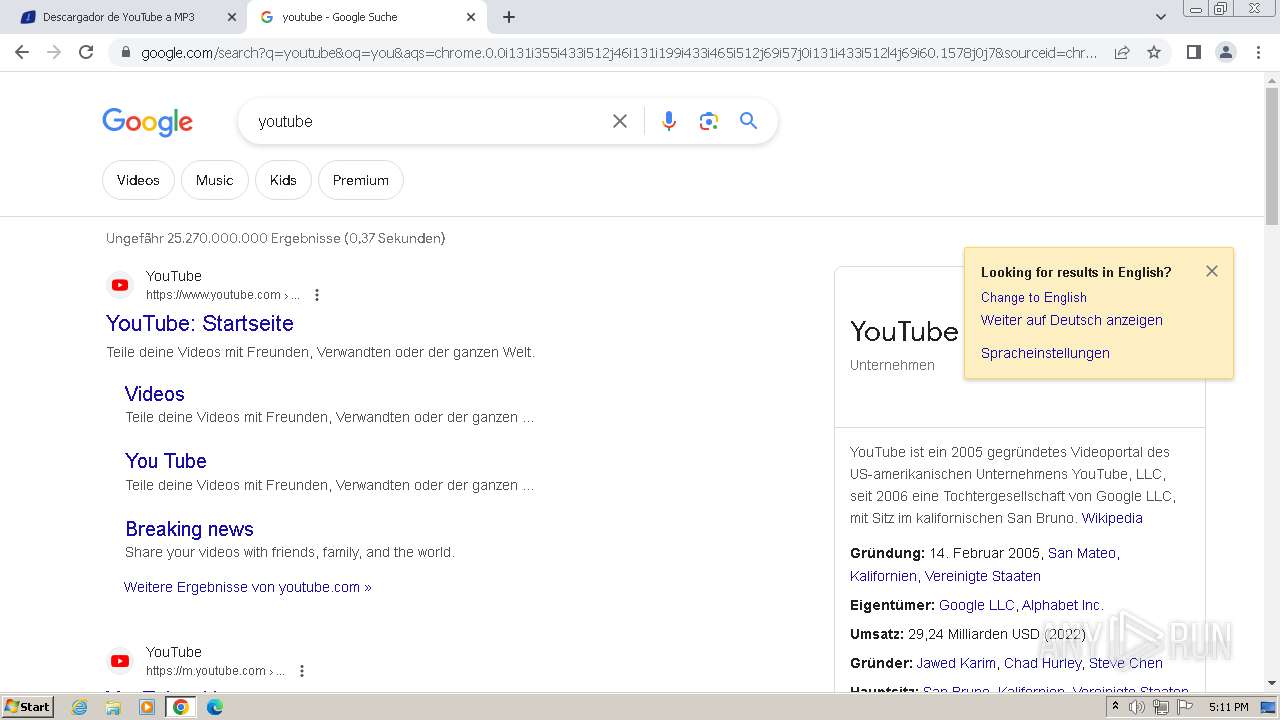Image resolution: width=1280 pixels, height=720 pixels.
Task: Open the Chrome profile avatar
Action: pos(1225,52)
